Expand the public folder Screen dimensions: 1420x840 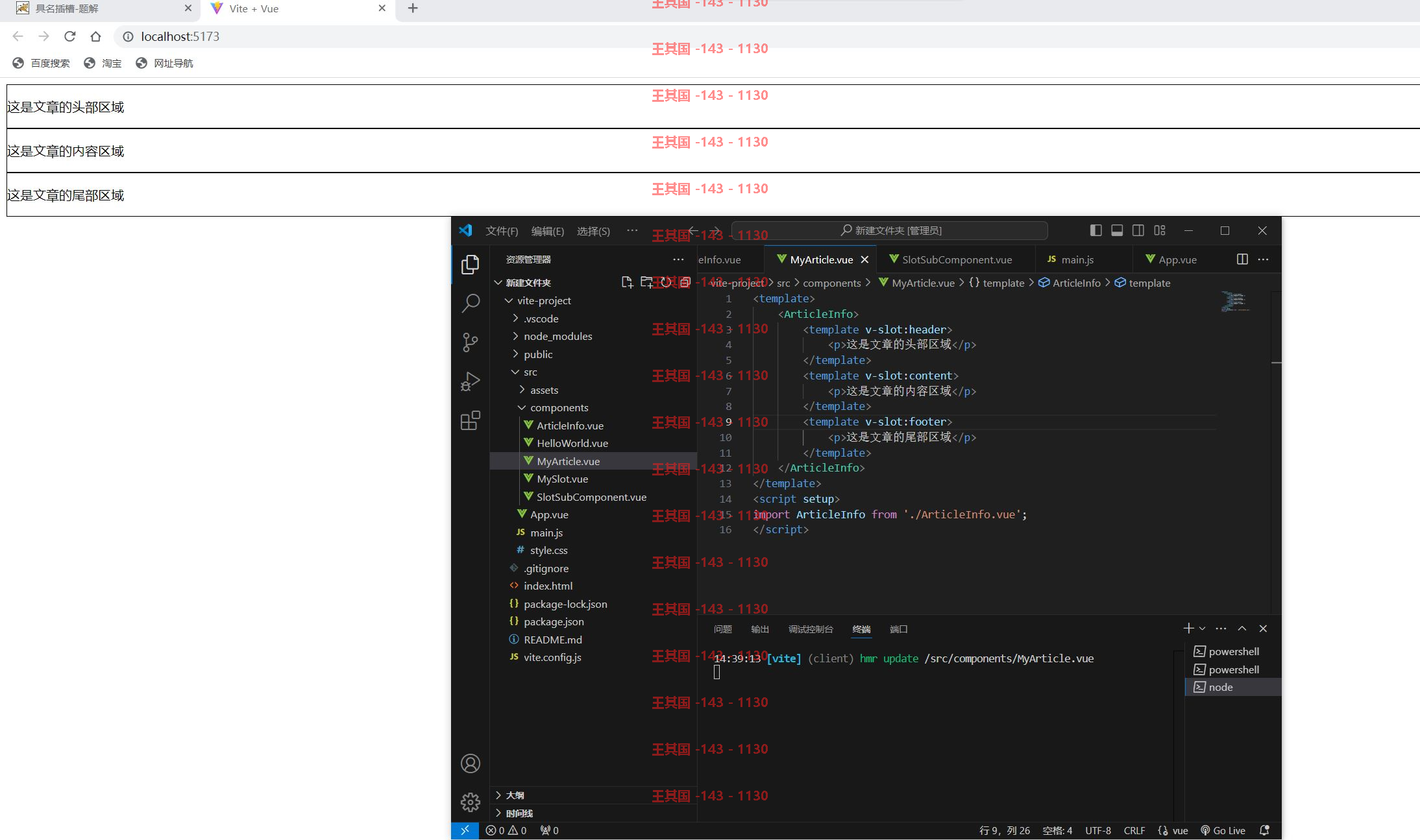515,354
